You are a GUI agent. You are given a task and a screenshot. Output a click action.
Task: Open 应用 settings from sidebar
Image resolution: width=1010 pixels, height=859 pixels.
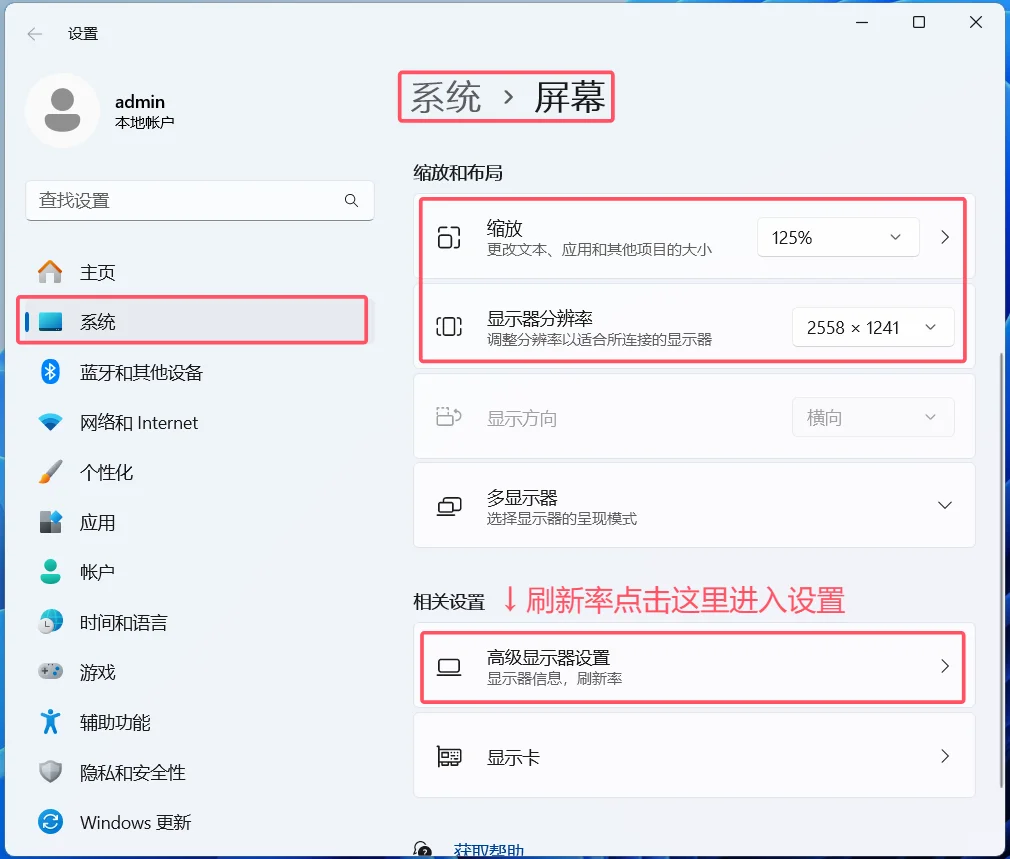(49, 522)
